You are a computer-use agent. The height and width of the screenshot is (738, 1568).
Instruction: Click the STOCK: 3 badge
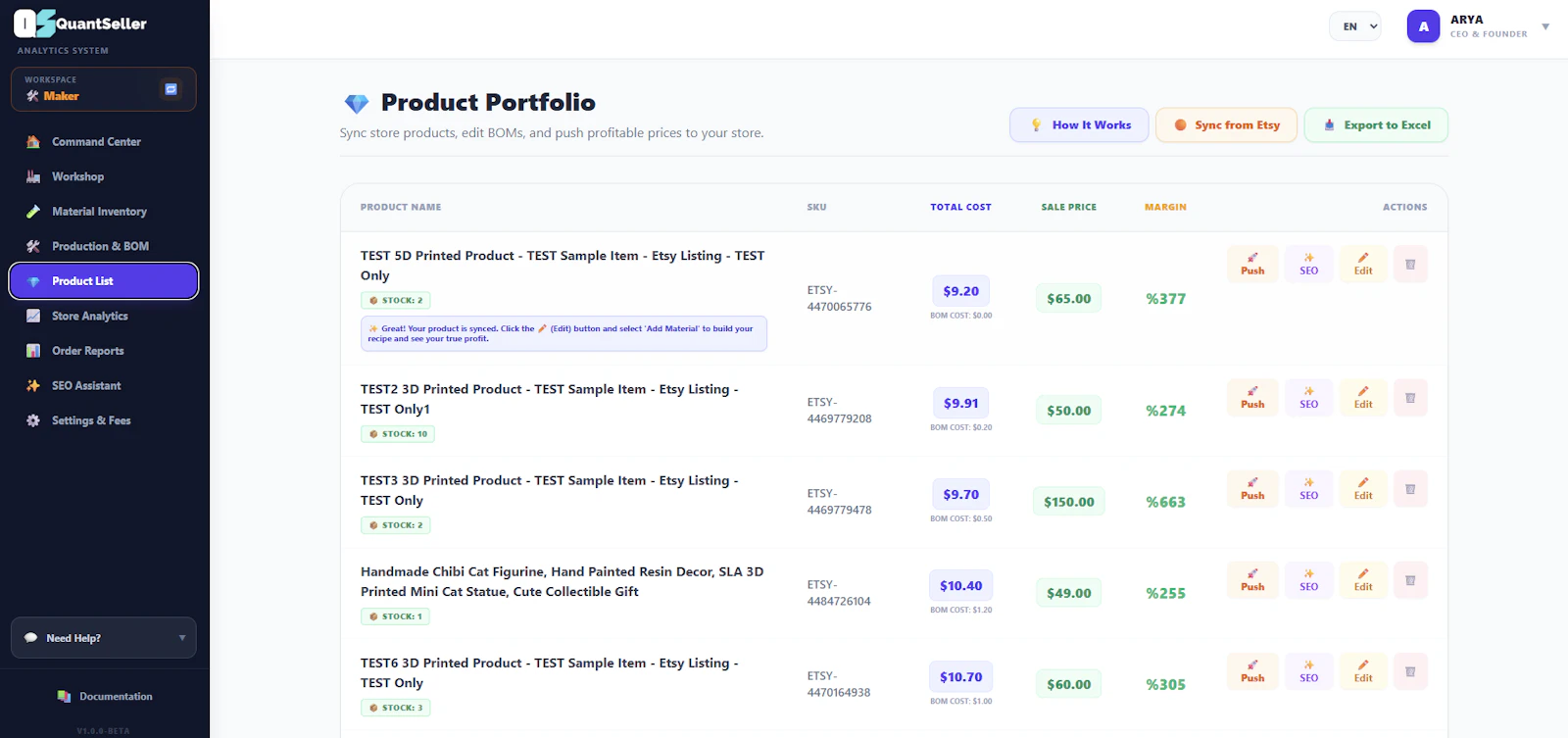click(396, 708)
